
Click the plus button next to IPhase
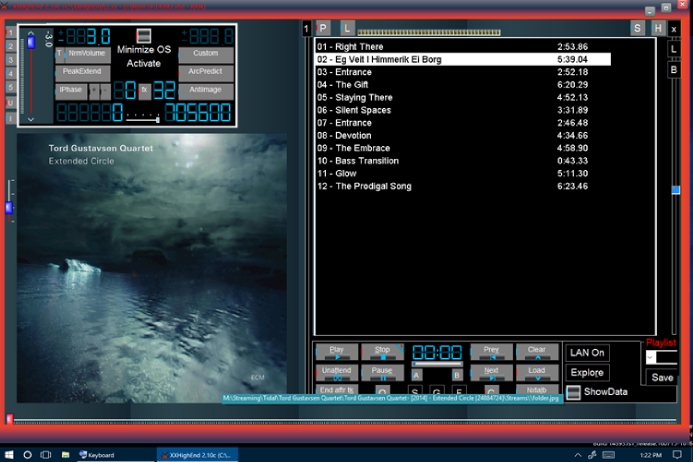coord(94,91)
